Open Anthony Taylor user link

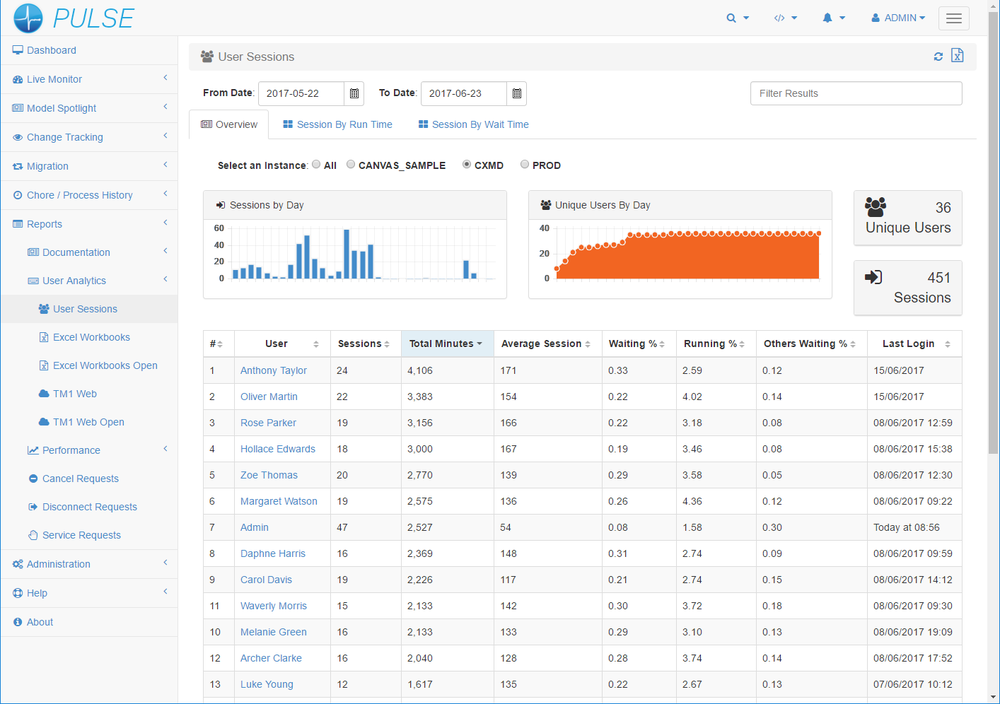273,371
